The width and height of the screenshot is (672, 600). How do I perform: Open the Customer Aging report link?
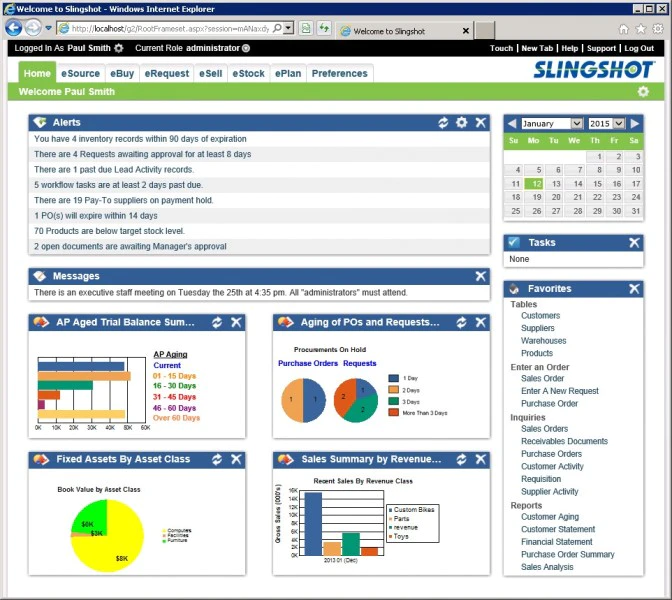[550, 517]
